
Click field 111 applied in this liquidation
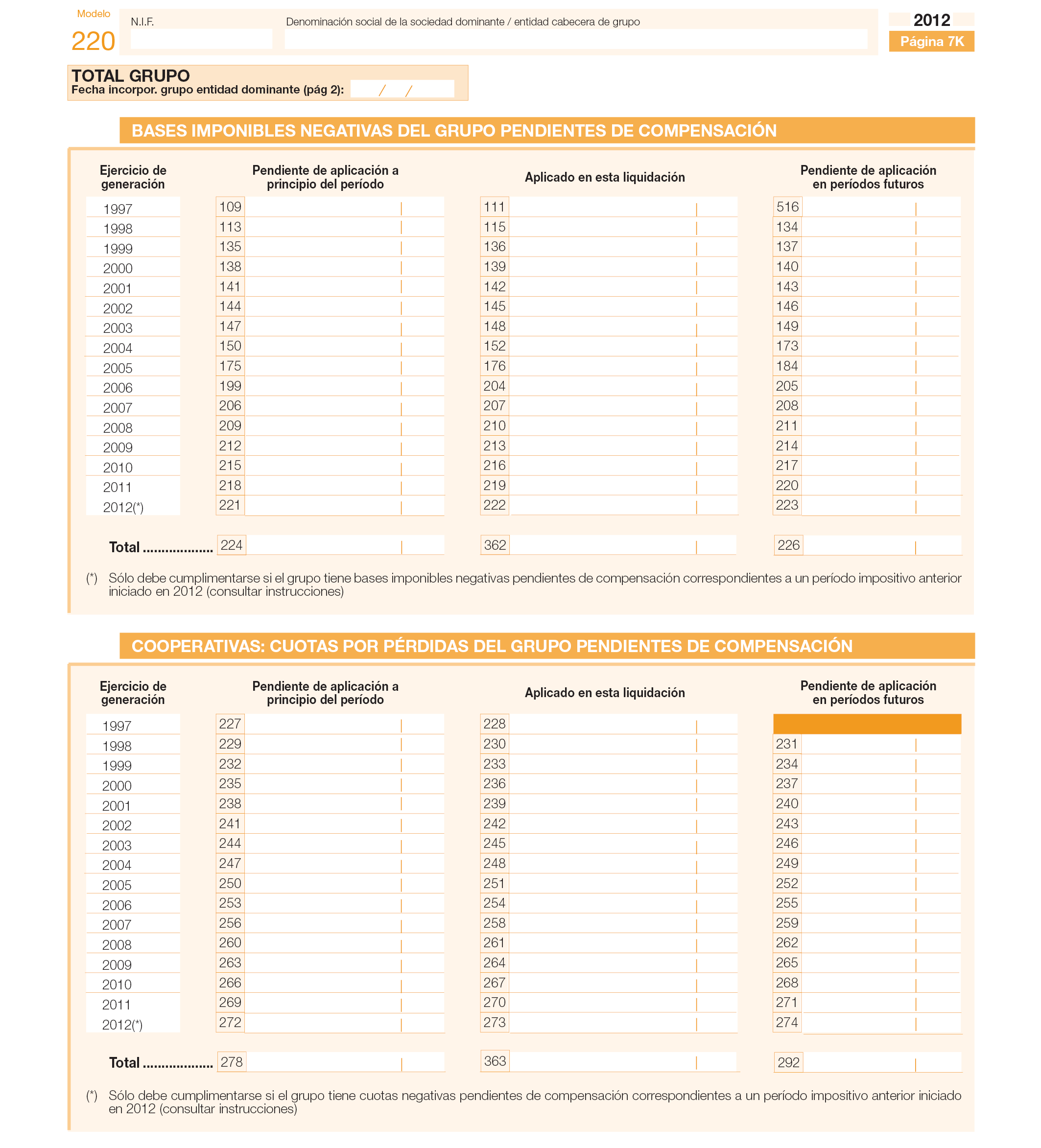tap(623, 207)
